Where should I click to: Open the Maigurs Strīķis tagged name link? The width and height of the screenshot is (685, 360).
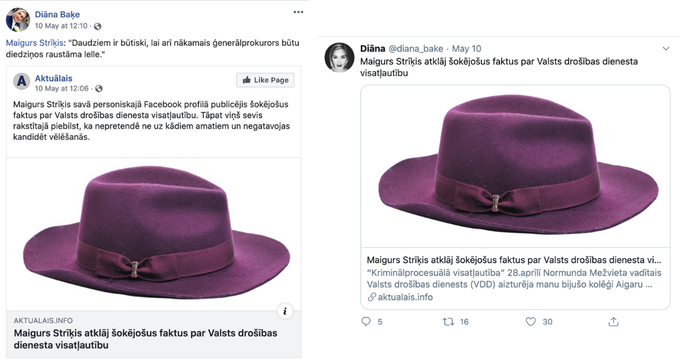click(x=35, y=43)
